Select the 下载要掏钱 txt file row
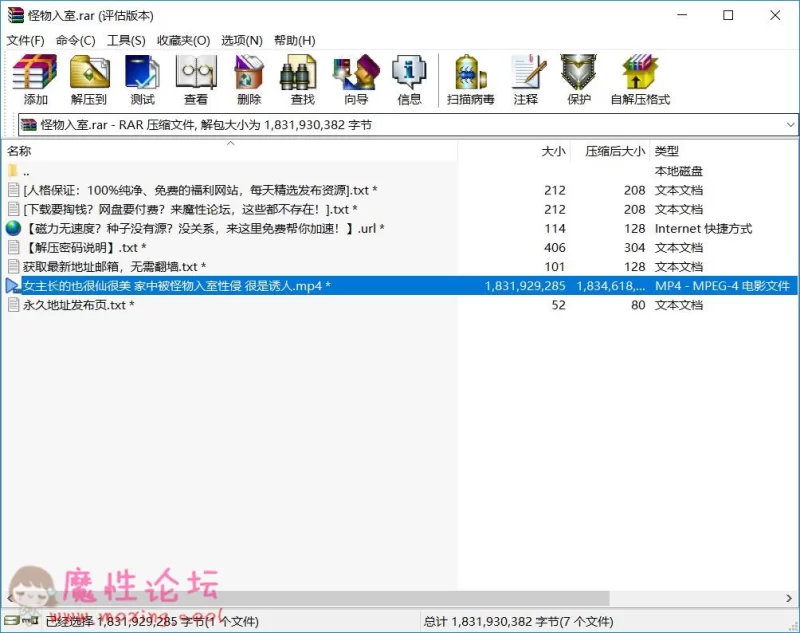Image resolution: width=800 pixels, height=633 pixels. pos(399,209)
